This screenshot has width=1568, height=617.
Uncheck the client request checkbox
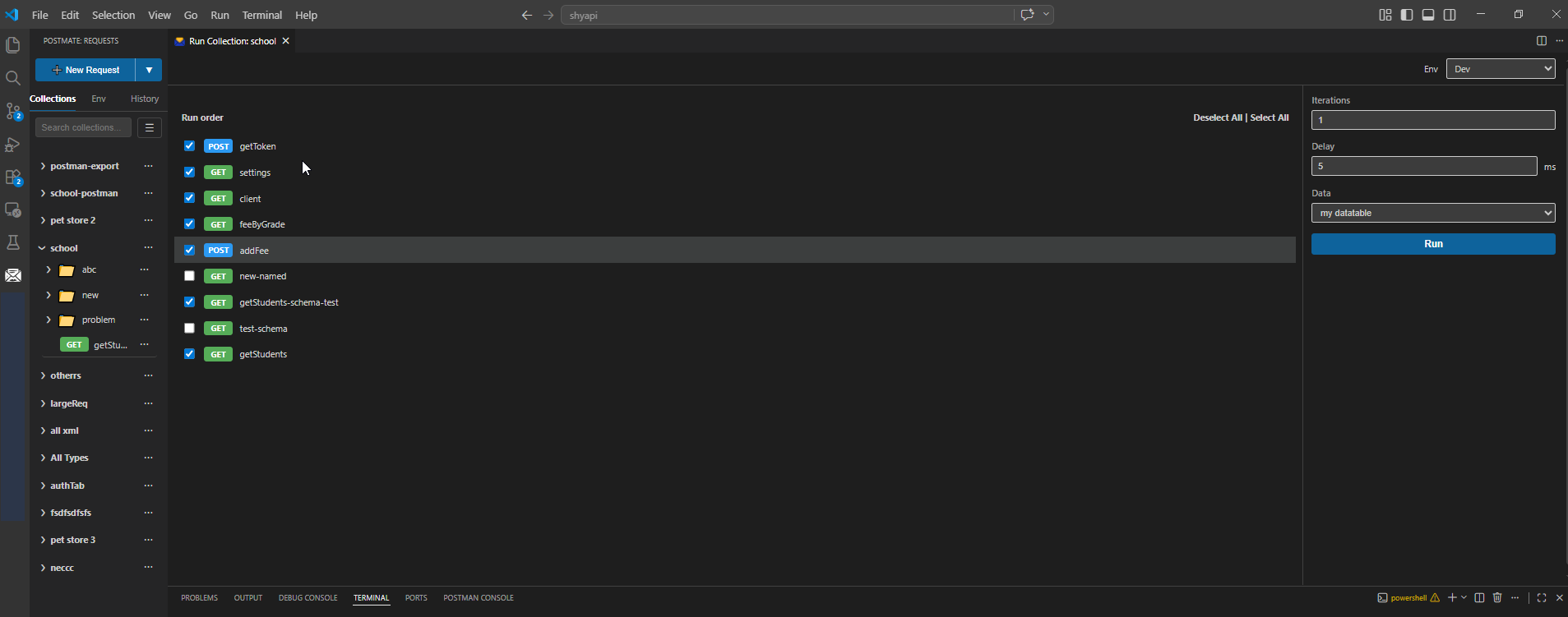(189, 198)
